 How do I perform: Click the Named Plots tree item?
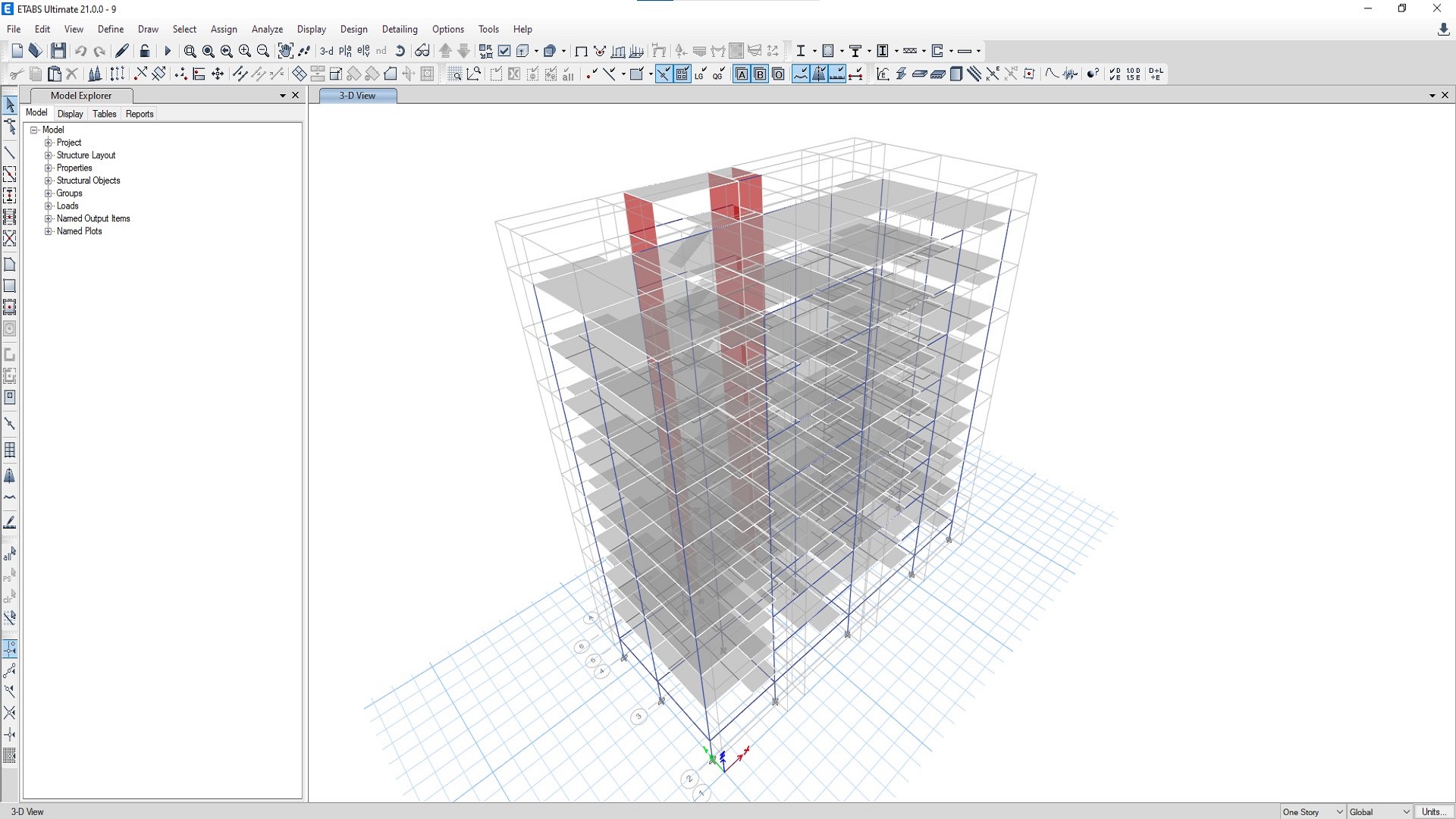[x=79, y=231]
